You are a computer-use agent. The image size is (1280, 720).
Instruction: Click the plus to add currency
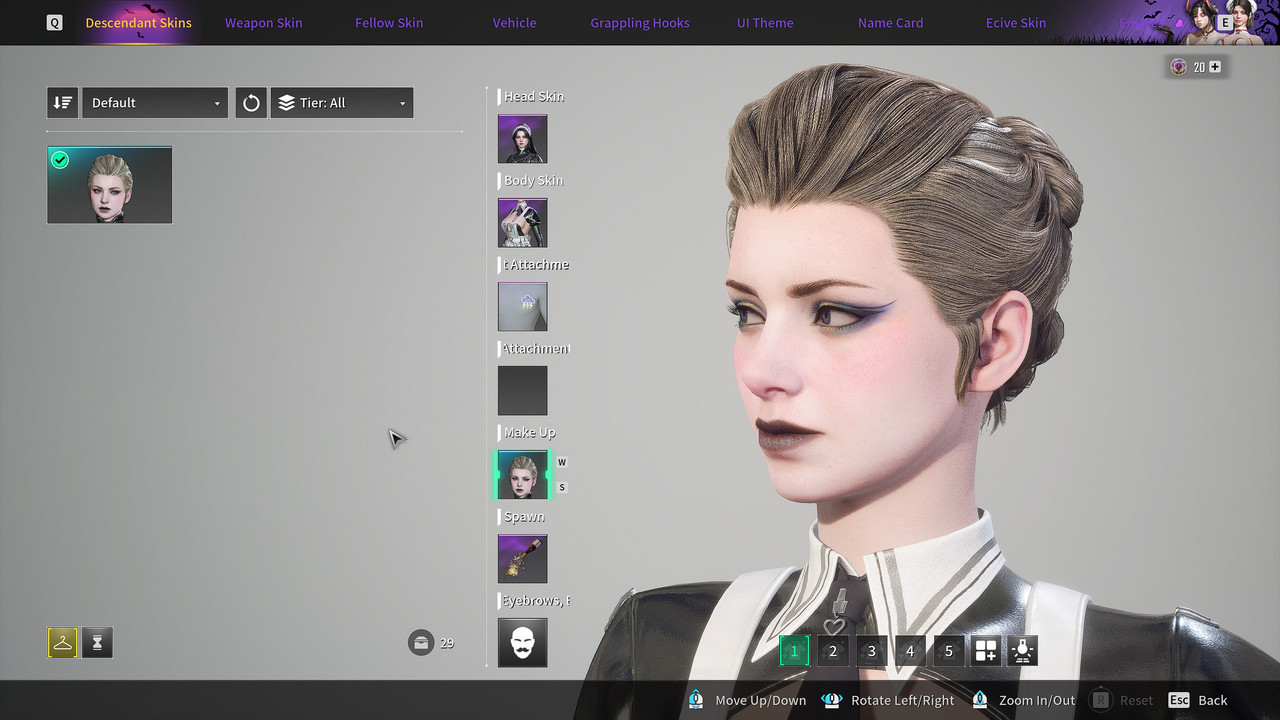pos(1215,67)
